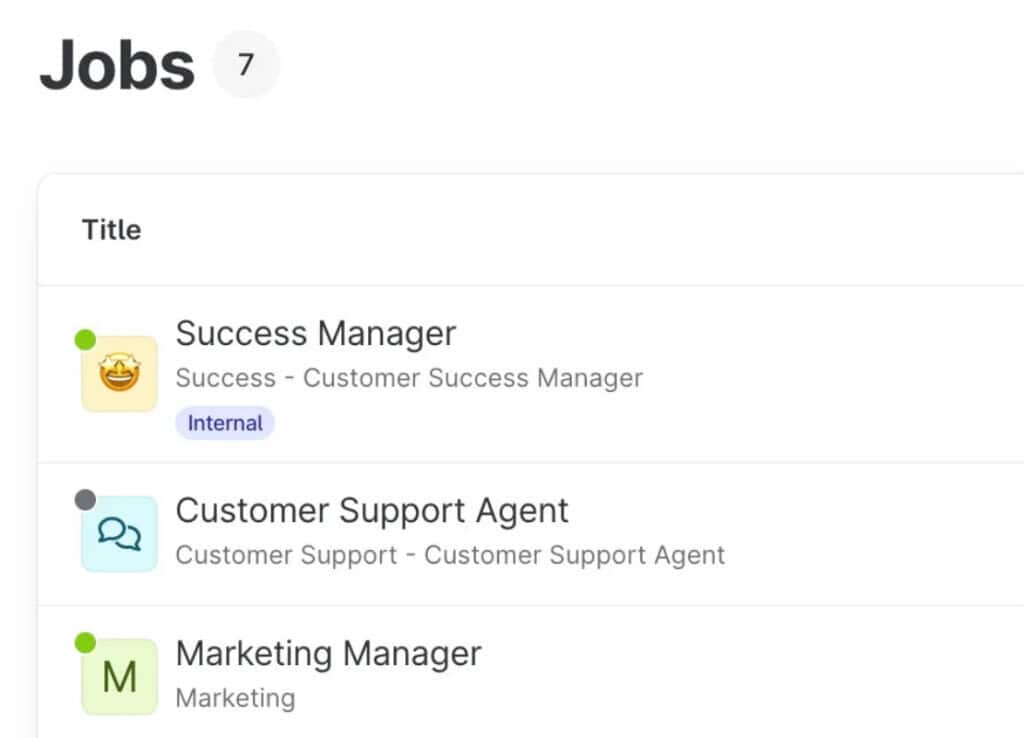1024x738 pixels.
Task: Open the Customer Support Agent job title
Action: pos(372,510)
